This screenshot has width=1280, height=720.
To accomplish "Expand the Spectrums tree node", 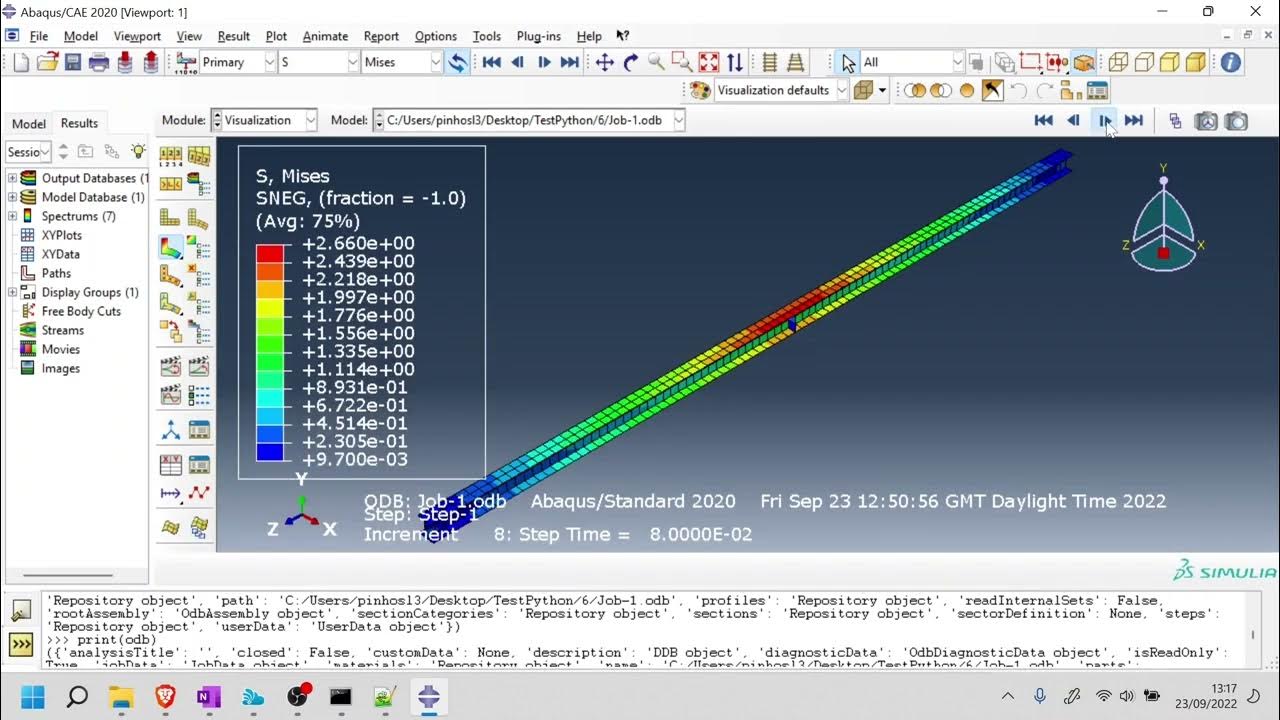I will point(13,216).
